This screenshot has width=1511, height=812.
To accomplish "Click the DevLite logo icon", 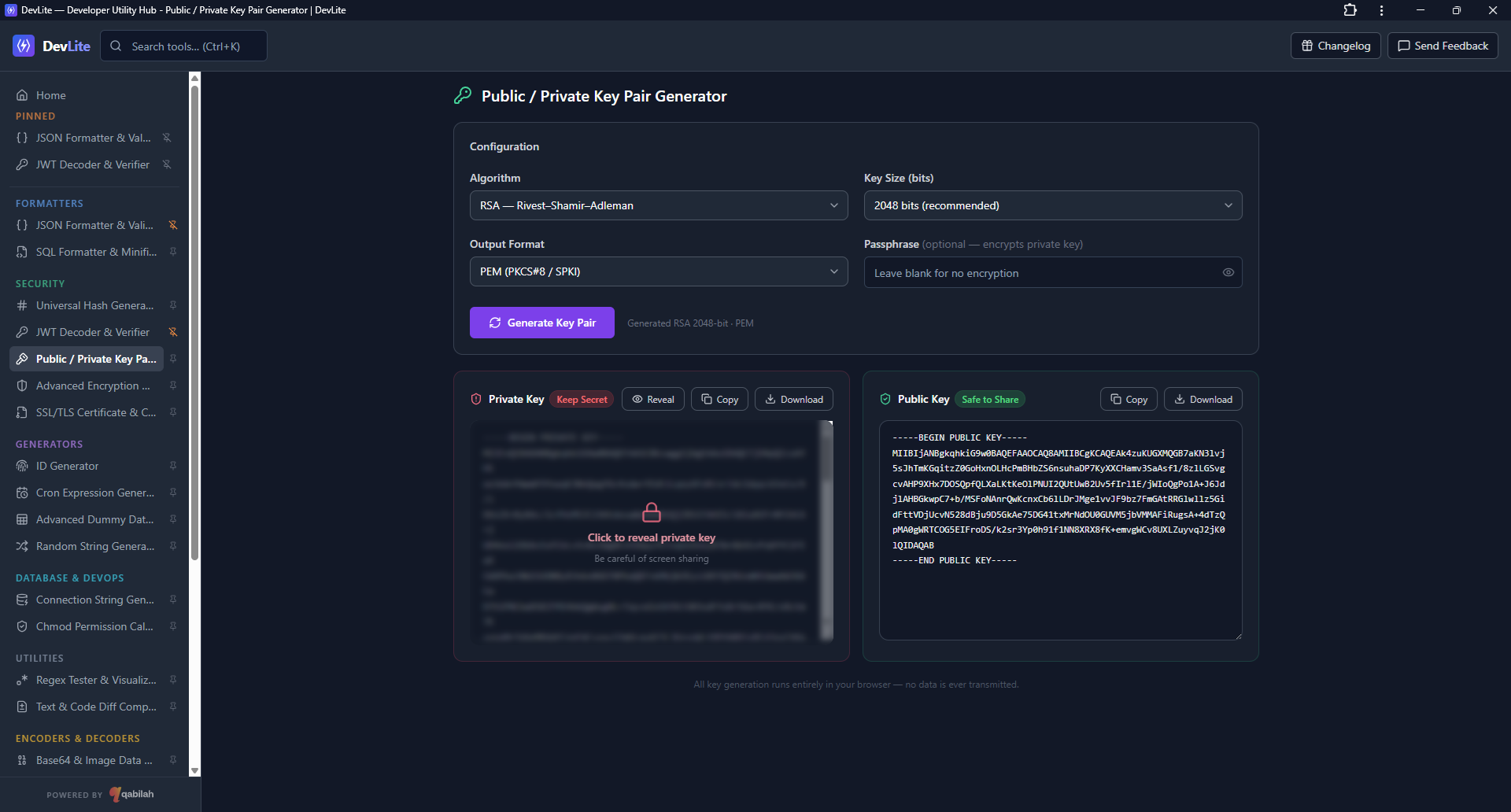I will (24, 46).
